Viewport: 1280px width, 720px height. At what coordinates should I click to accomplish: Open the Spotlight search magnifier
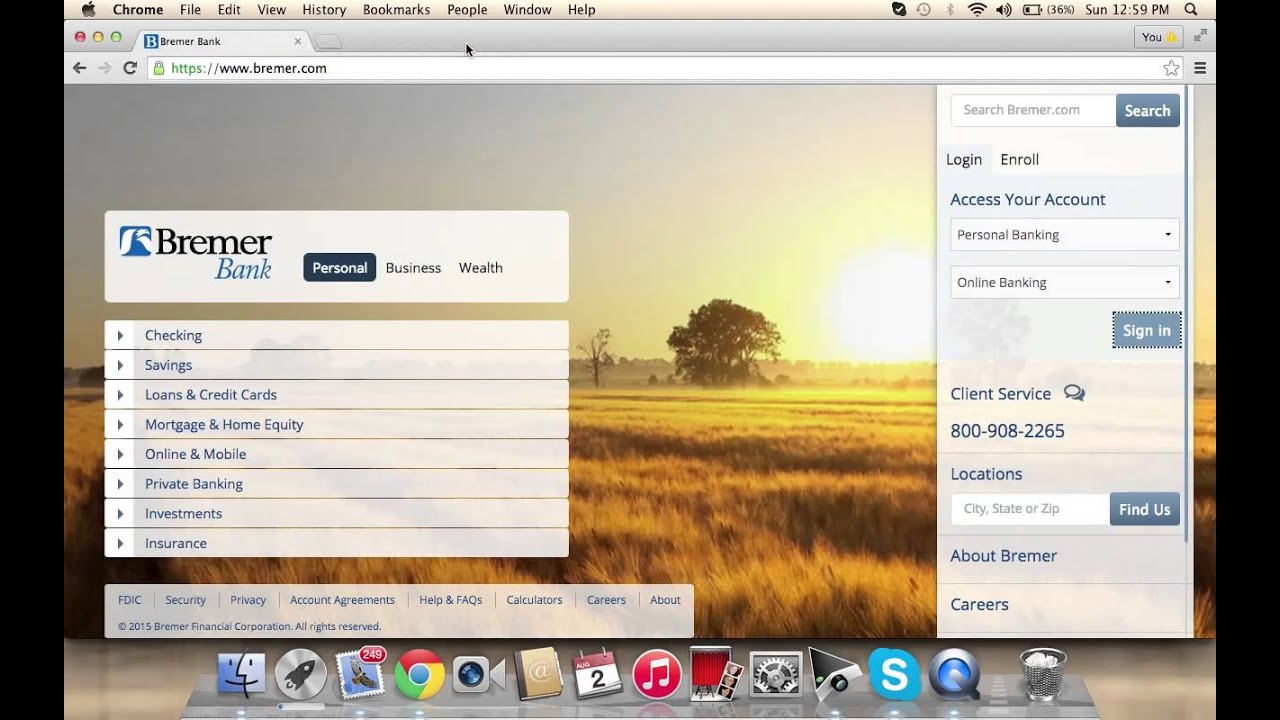pos(1191,9)
